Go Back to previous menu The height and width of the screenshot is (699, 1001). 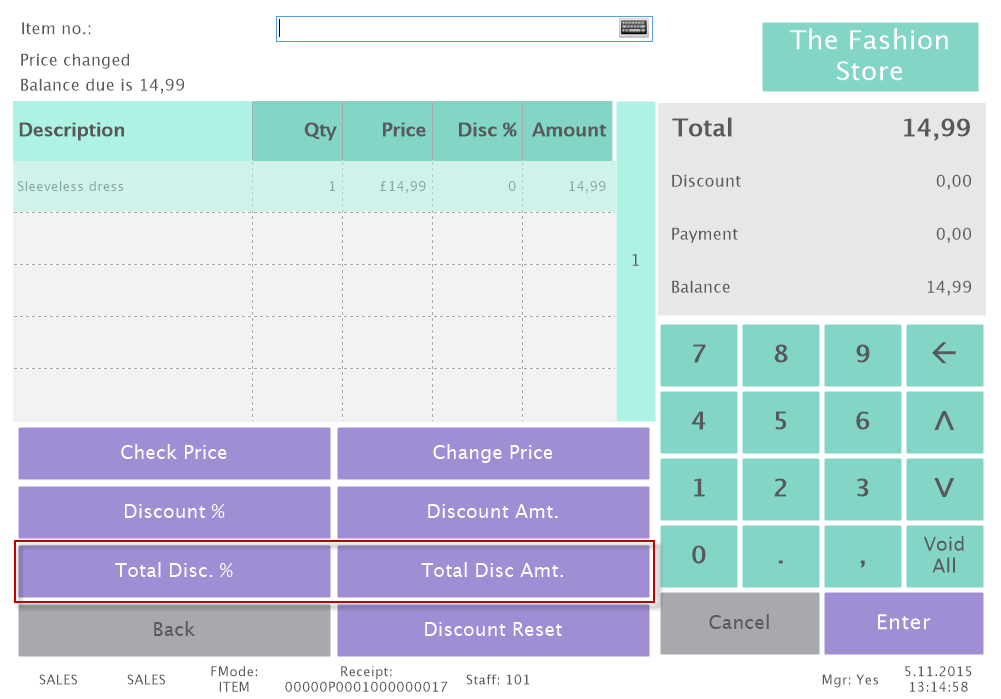pos(174,630)
